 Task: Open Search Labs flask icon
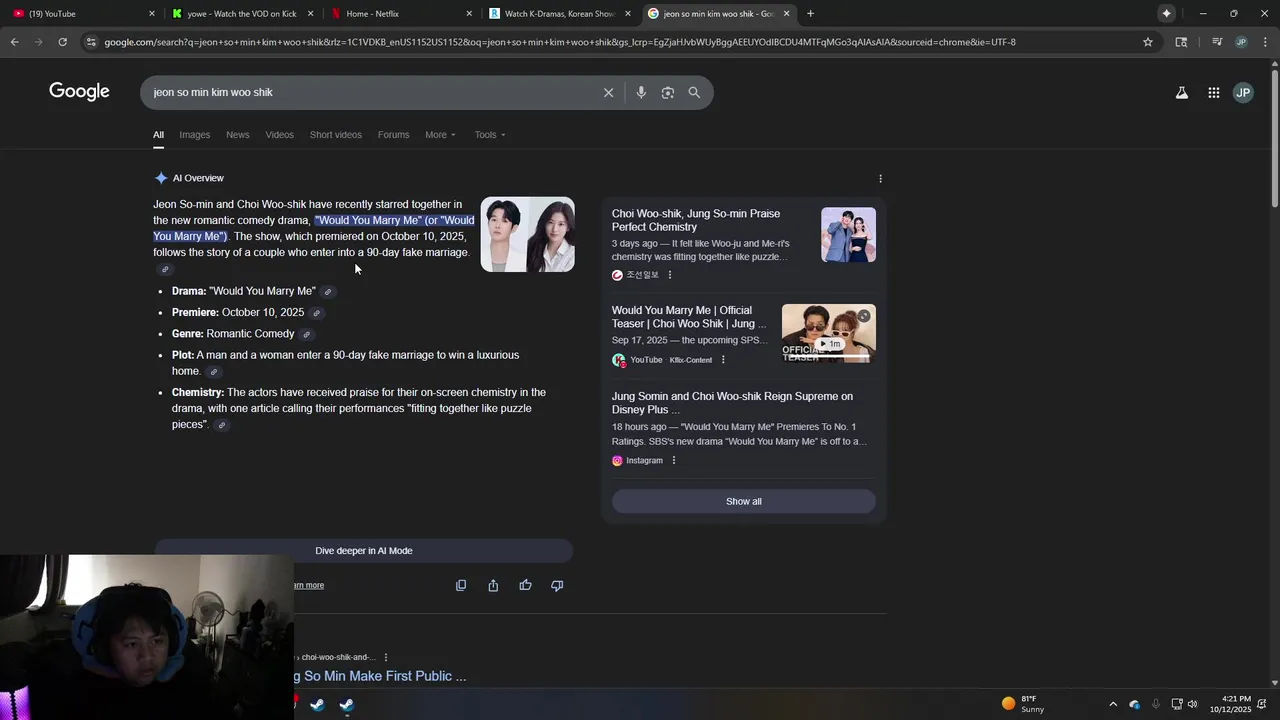(1181, 92)
